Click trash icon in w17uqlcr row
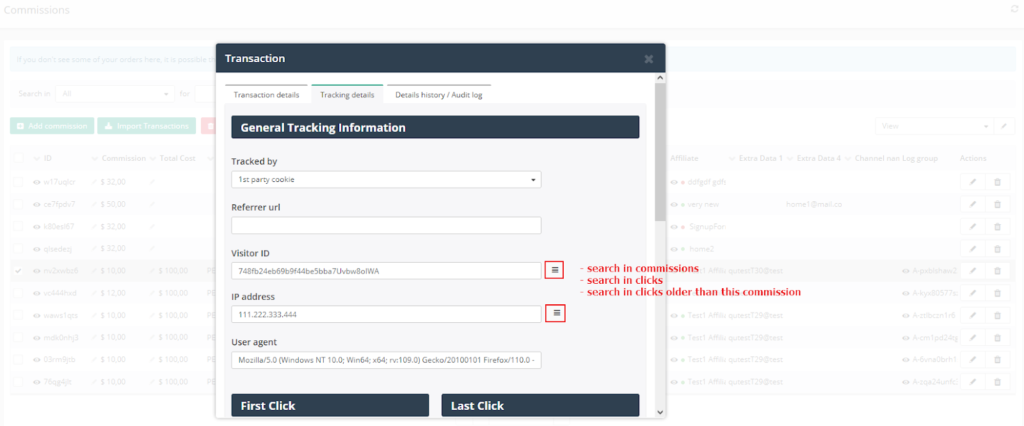The height and width of the screenshot is (426, 1024). point(997,182)
